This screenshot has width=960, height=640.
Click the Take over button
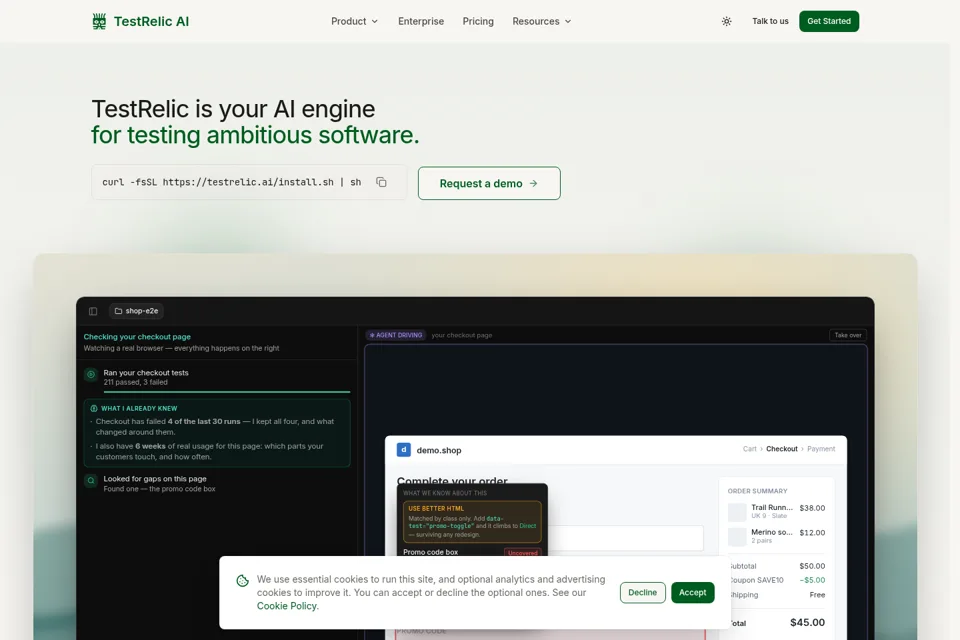click(847, 335)
